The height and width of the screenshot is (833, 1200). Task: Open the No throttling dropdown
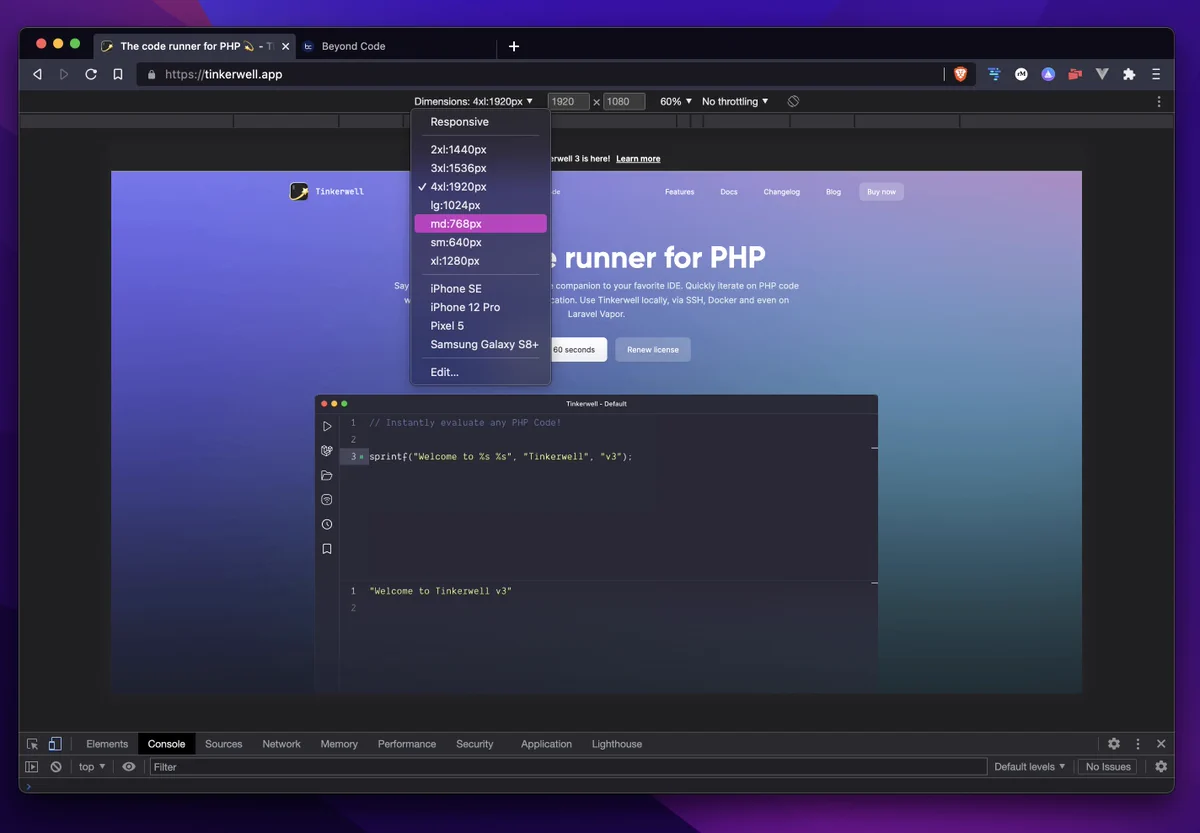[735, 101]
